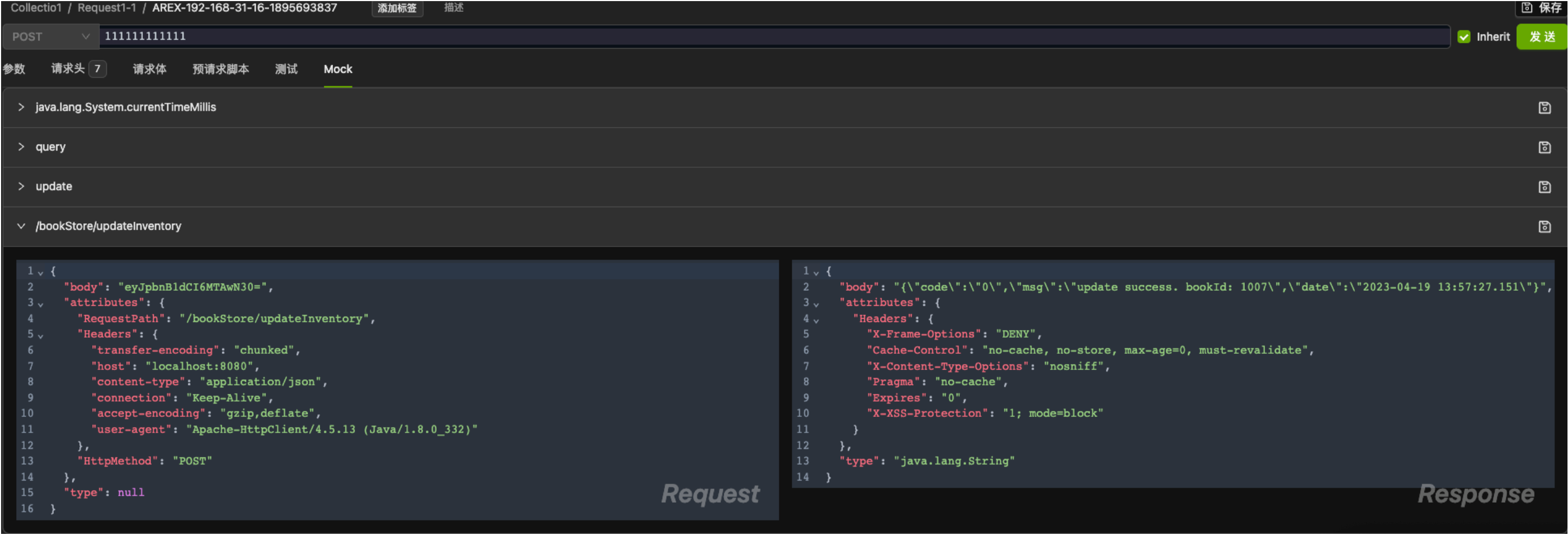Click the "type": "java.lang.String" line
The image size is (1568, 534).
[927, 461]
